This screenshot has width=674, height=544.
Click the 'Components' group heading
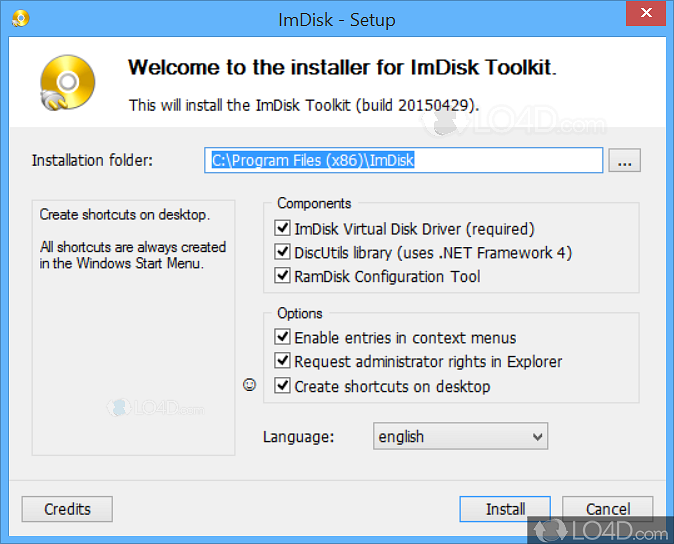coord(314,203)
